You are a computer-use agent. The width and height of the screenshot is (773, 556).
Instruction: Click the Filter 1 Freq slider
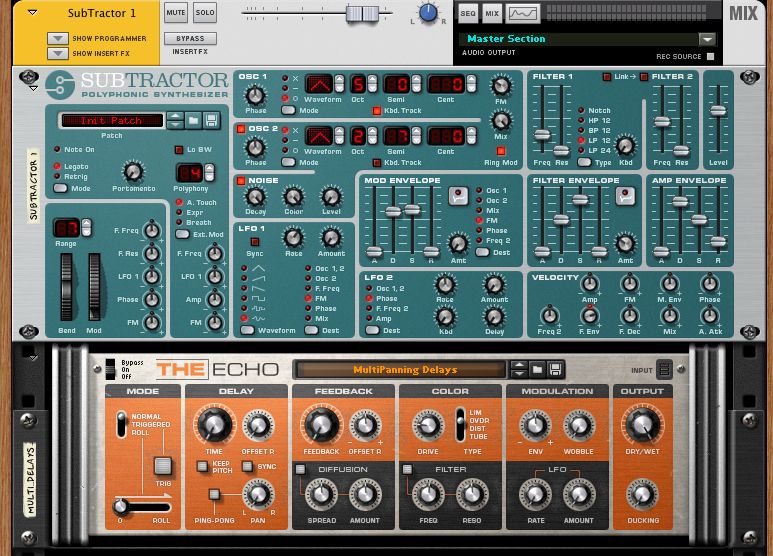click(541, 134)
